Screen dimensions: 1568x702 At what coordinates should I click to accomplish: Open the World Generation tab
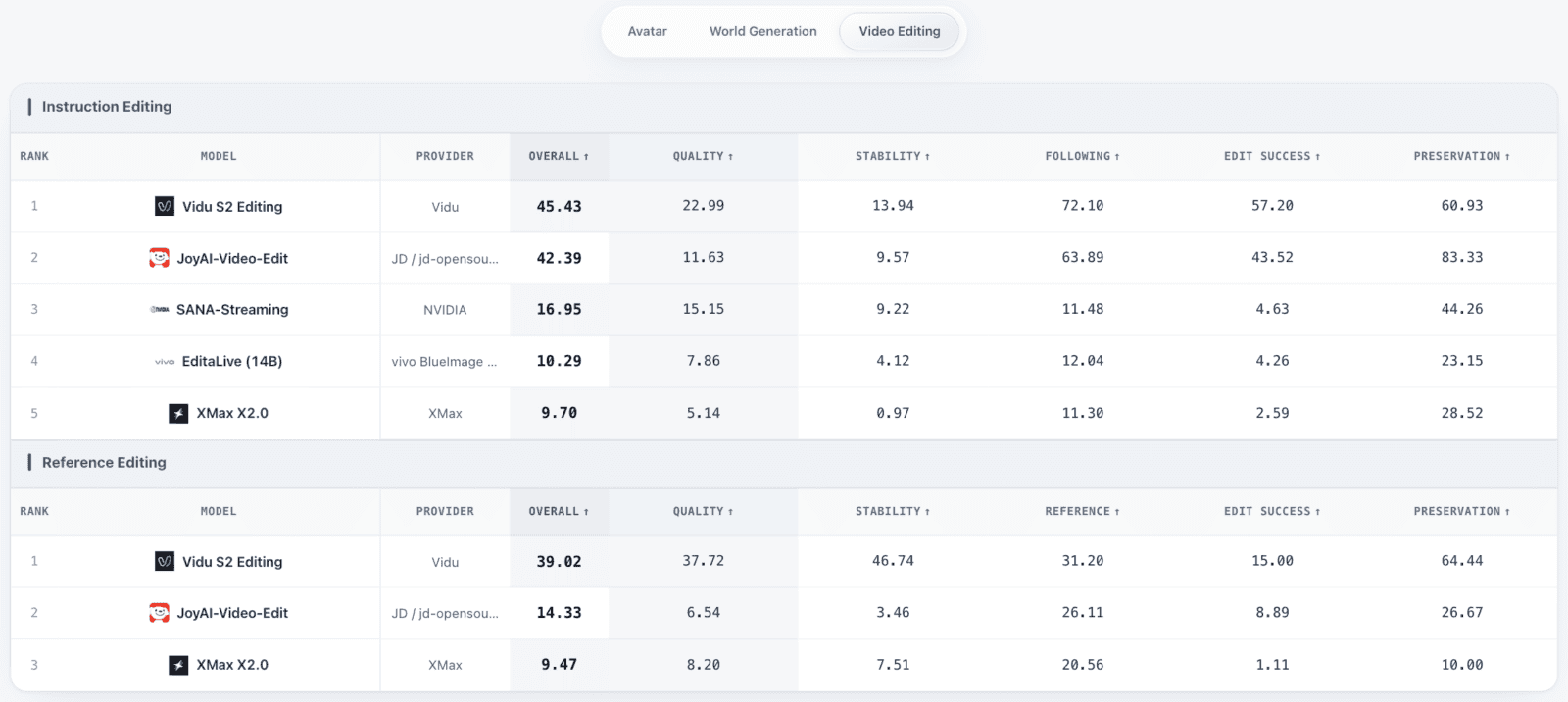tap(763, 31)
